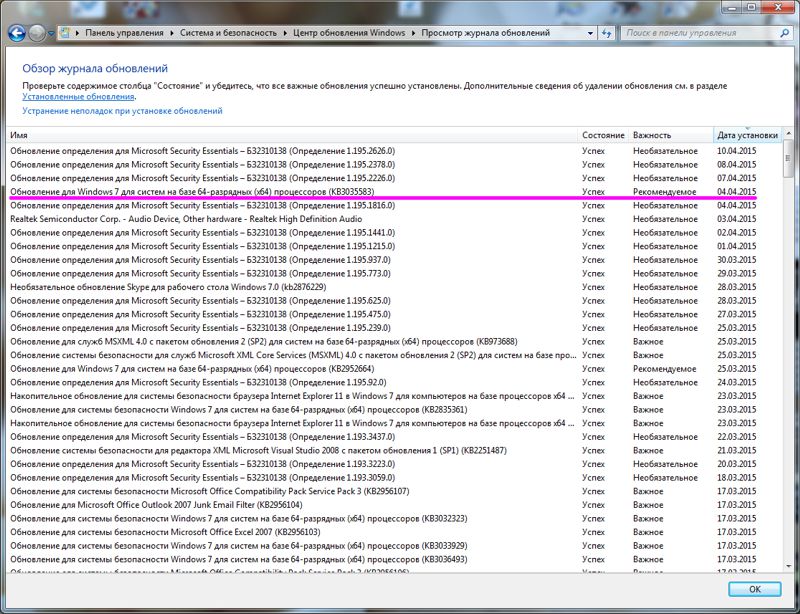Click the date 10.04.2015 cell
The width and height of the screenshot is (800, 614).
(737, 151)
